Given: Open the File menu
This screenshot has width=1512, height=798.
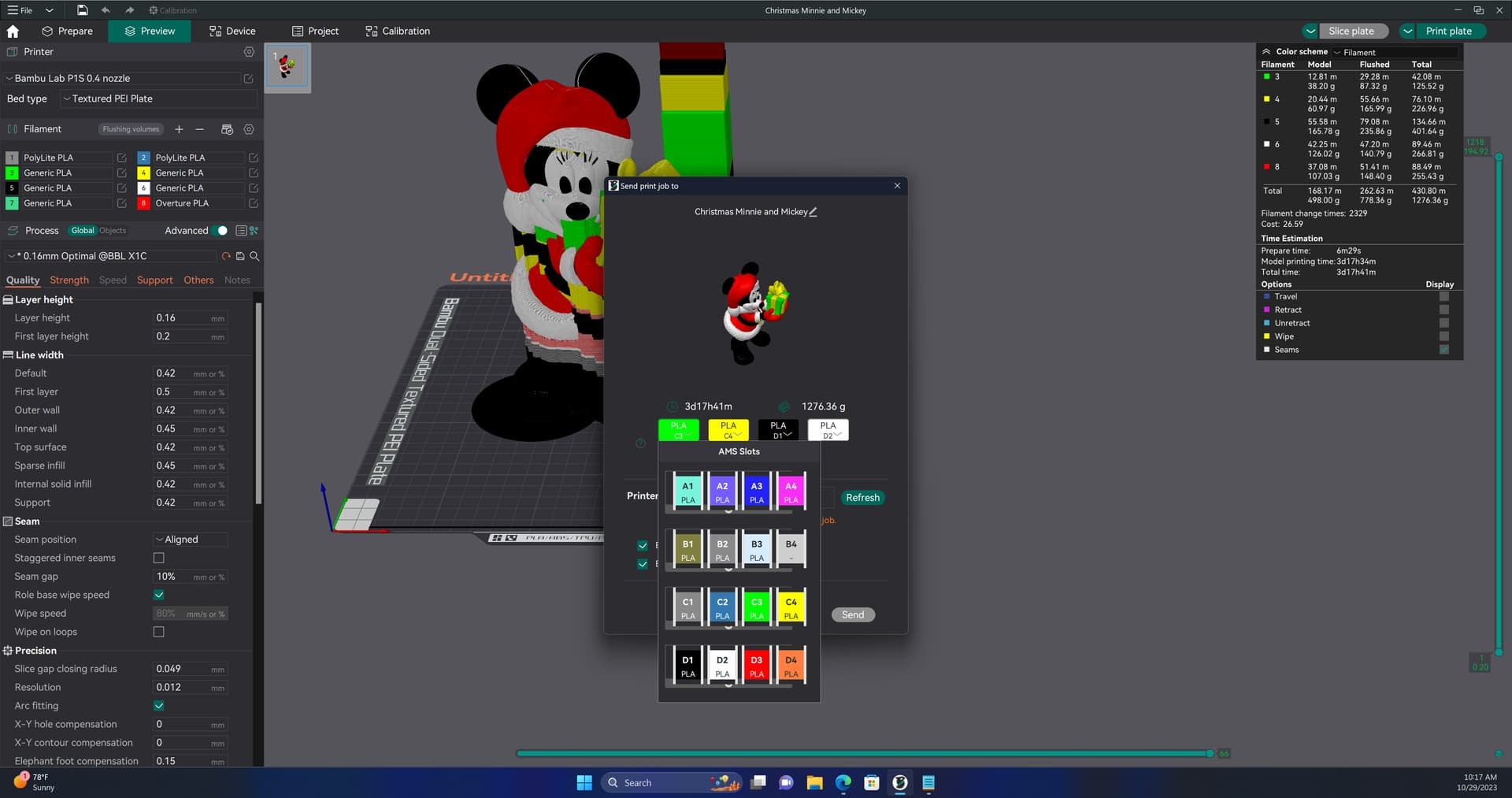Looking at the screenshot, I should 20,10.
